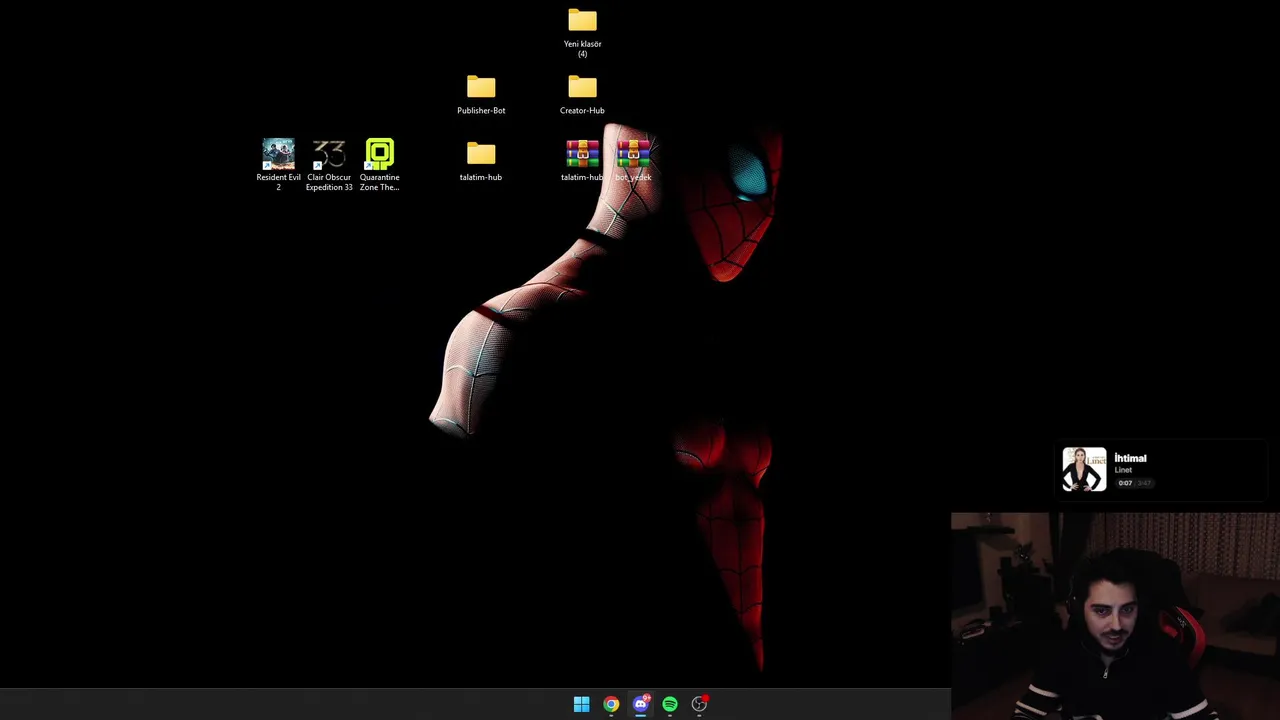Open the Windows Start menu
Image resolution: width=1280 pixels, height=720 pixels.
(x=582, y=704)
